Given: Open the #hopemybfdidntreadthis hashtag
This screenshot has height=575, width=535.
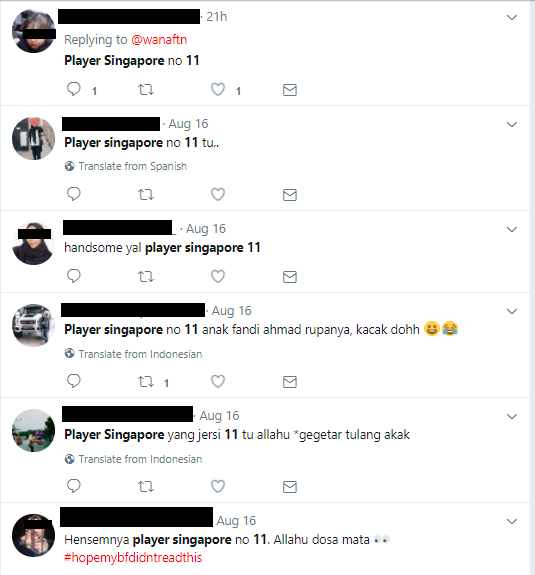Looking at the screenshot, I should pyautogui.click(x=133, y=558).
